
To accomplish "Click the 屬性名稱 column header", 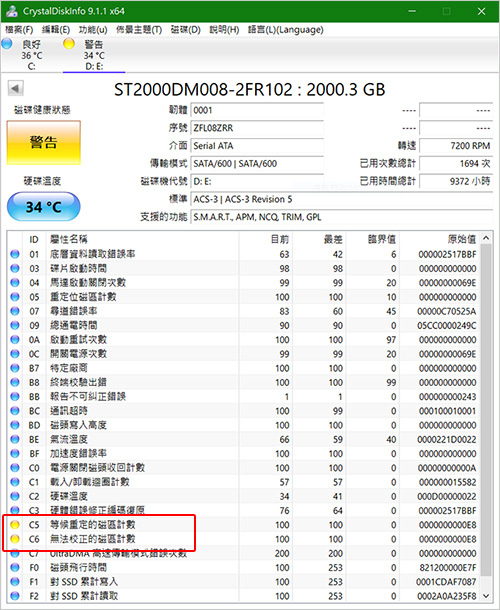I will 142,239.
